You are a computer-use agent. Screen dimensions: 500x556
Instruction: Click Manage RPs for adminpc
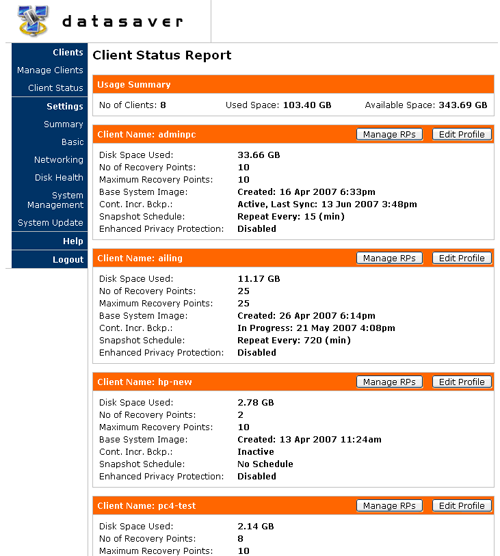389,134
